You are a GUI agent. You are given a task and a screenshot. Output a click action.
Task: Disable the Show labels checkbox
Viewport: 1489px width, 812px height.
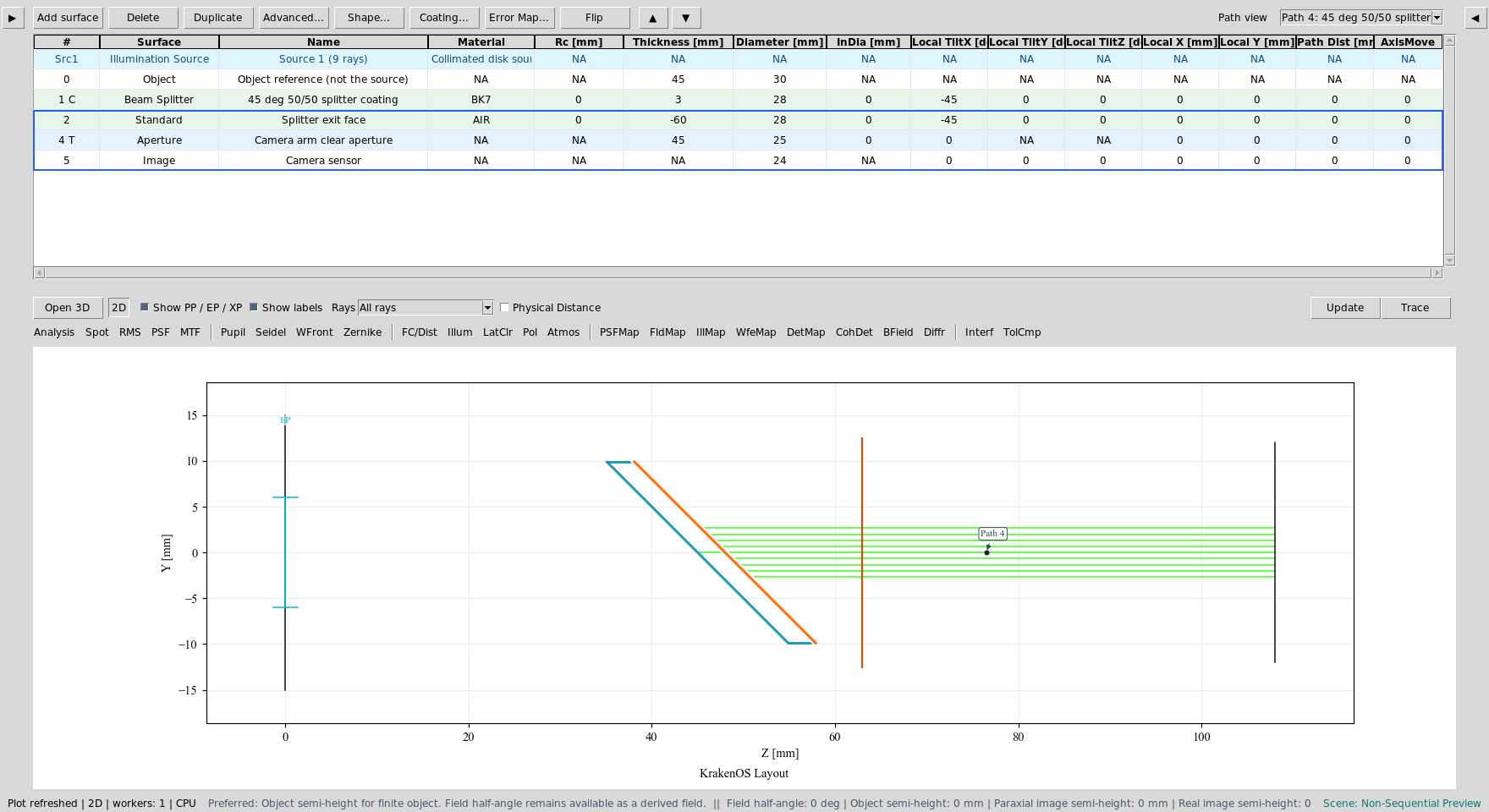click(254, 307)
